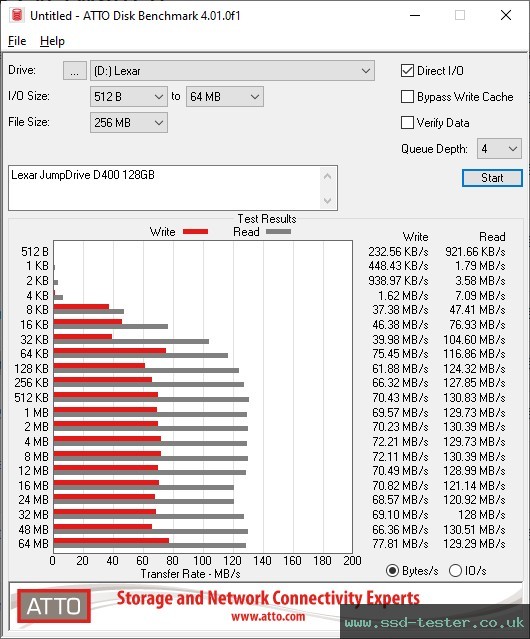Click the ATTO logo in the banner
Viewport: 530px width, 639px height.
tap(54, 606)
